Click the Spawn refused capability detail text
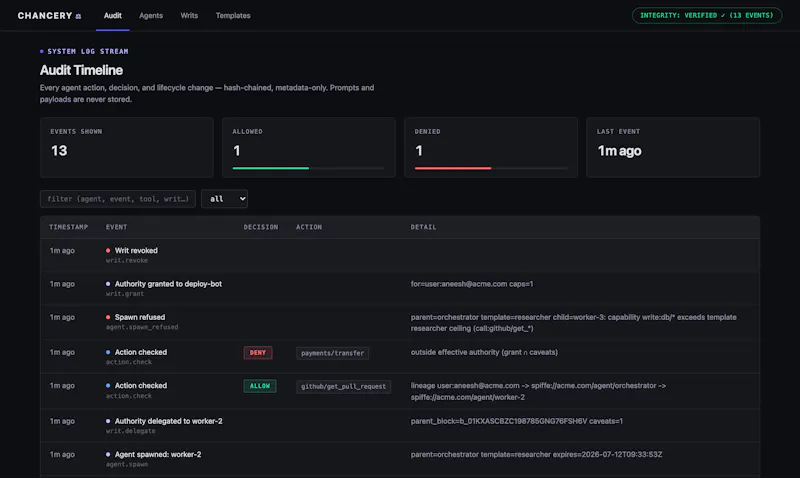Image resolution: width=800 pixels, height=478 pixels. pos(573,322)
